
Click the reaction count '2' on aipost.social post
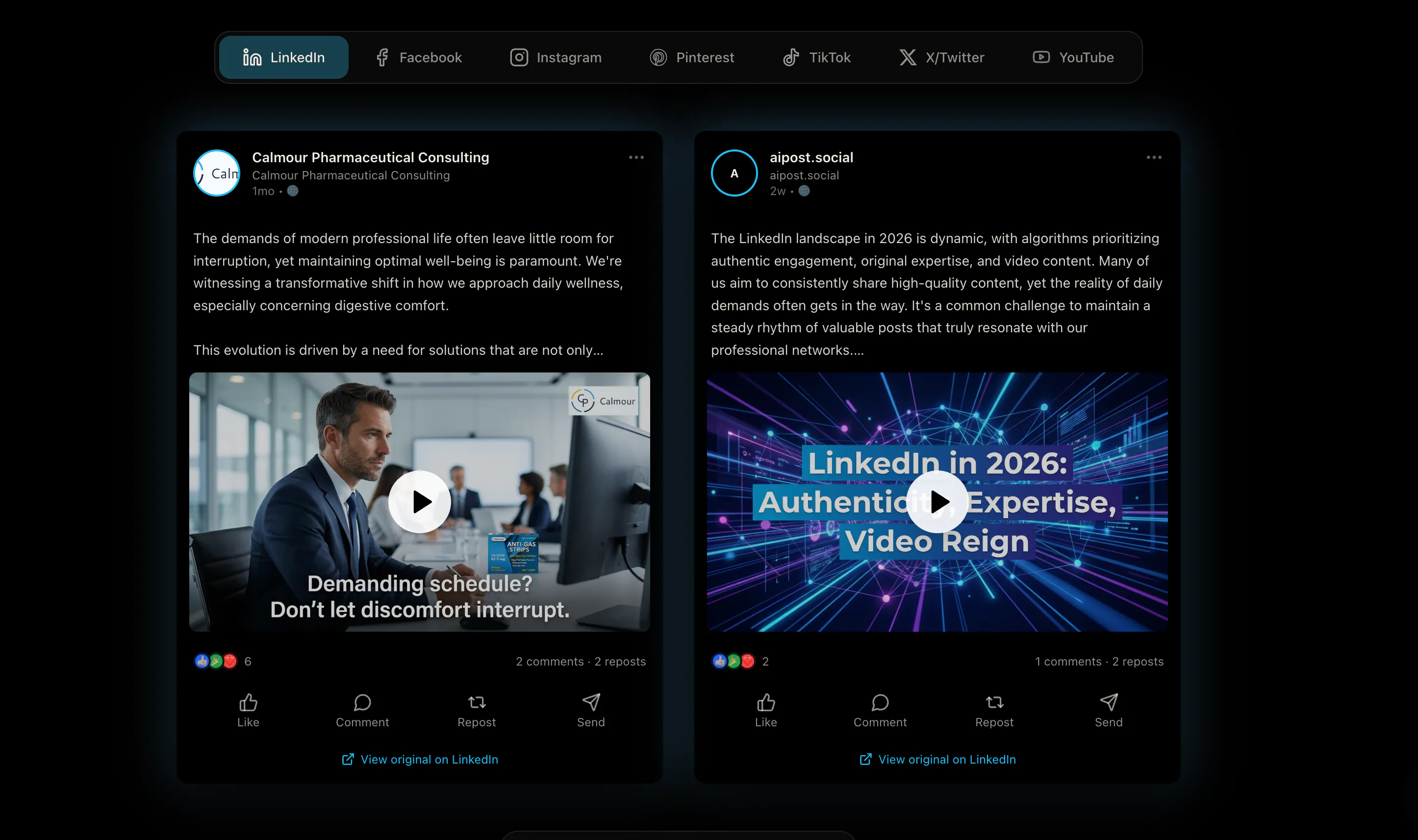pyautogui.click(x=765, y=661)
